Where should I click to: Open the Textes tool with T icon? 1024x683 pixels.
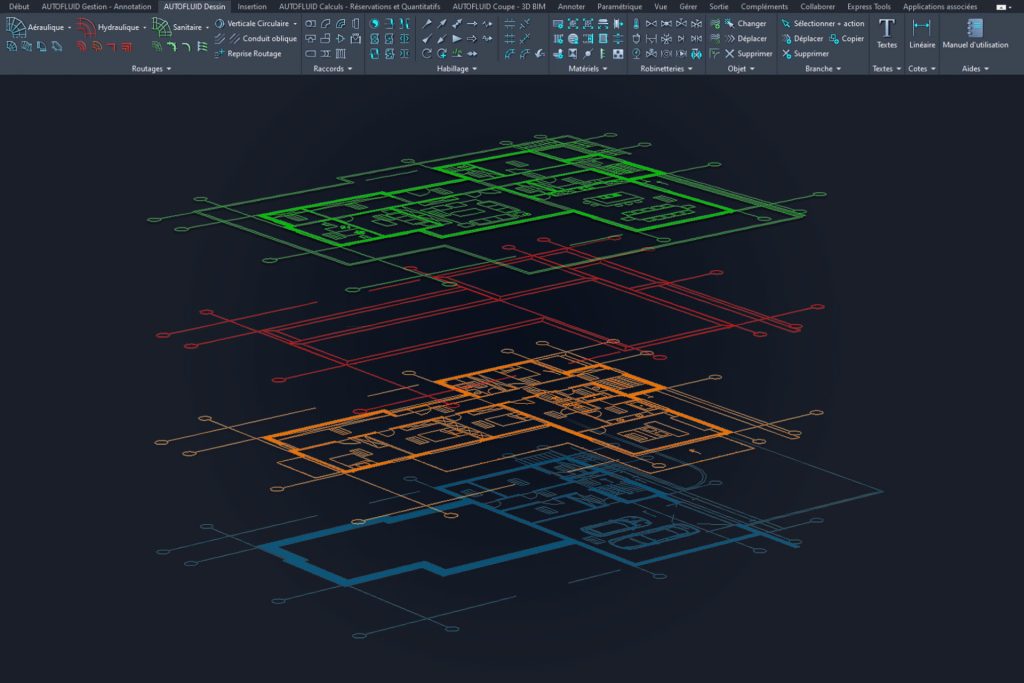pos(886,32)
